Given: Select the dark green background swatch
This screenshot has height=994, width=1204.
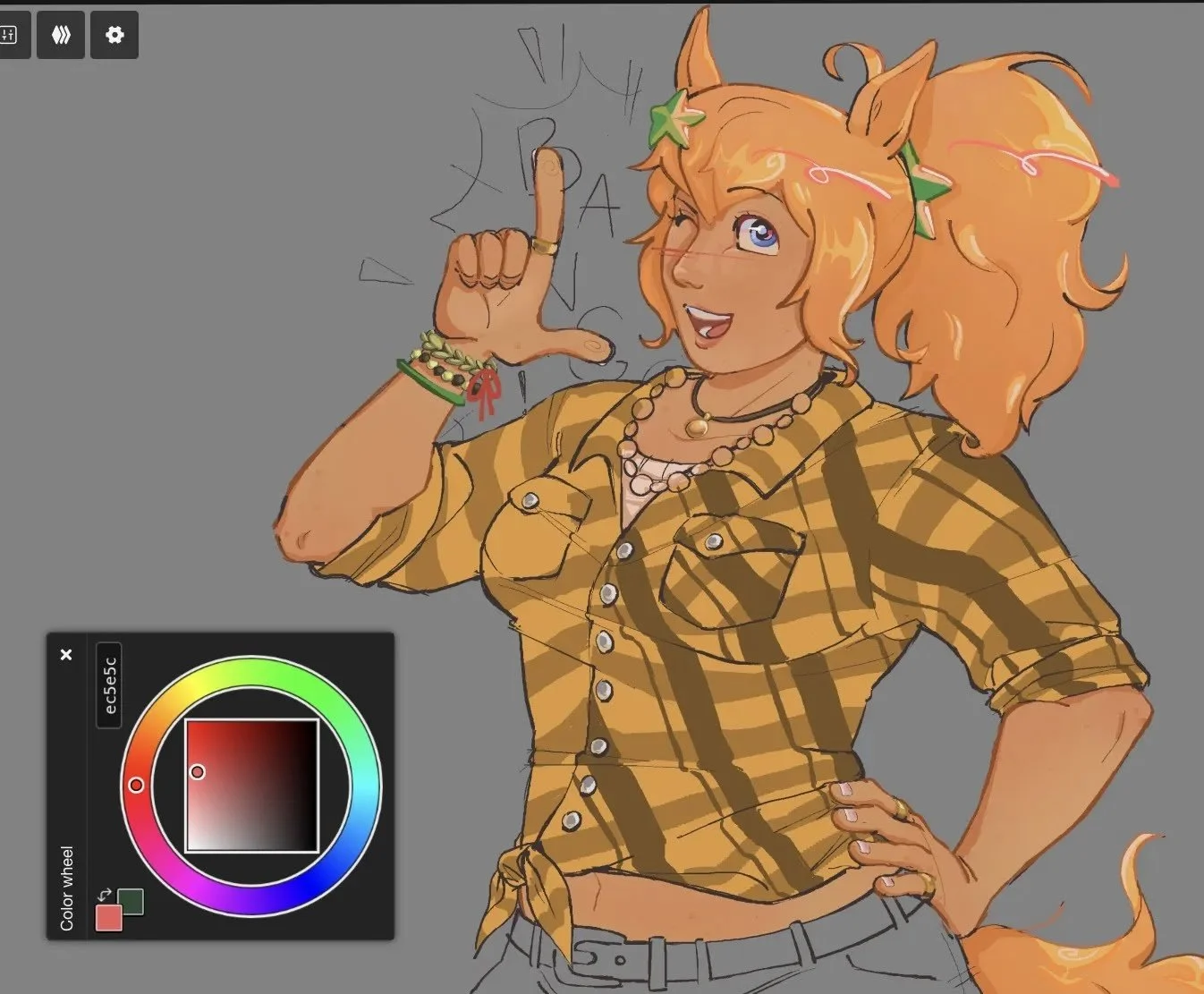Looking at the screenshot, I should pos(131,901).
